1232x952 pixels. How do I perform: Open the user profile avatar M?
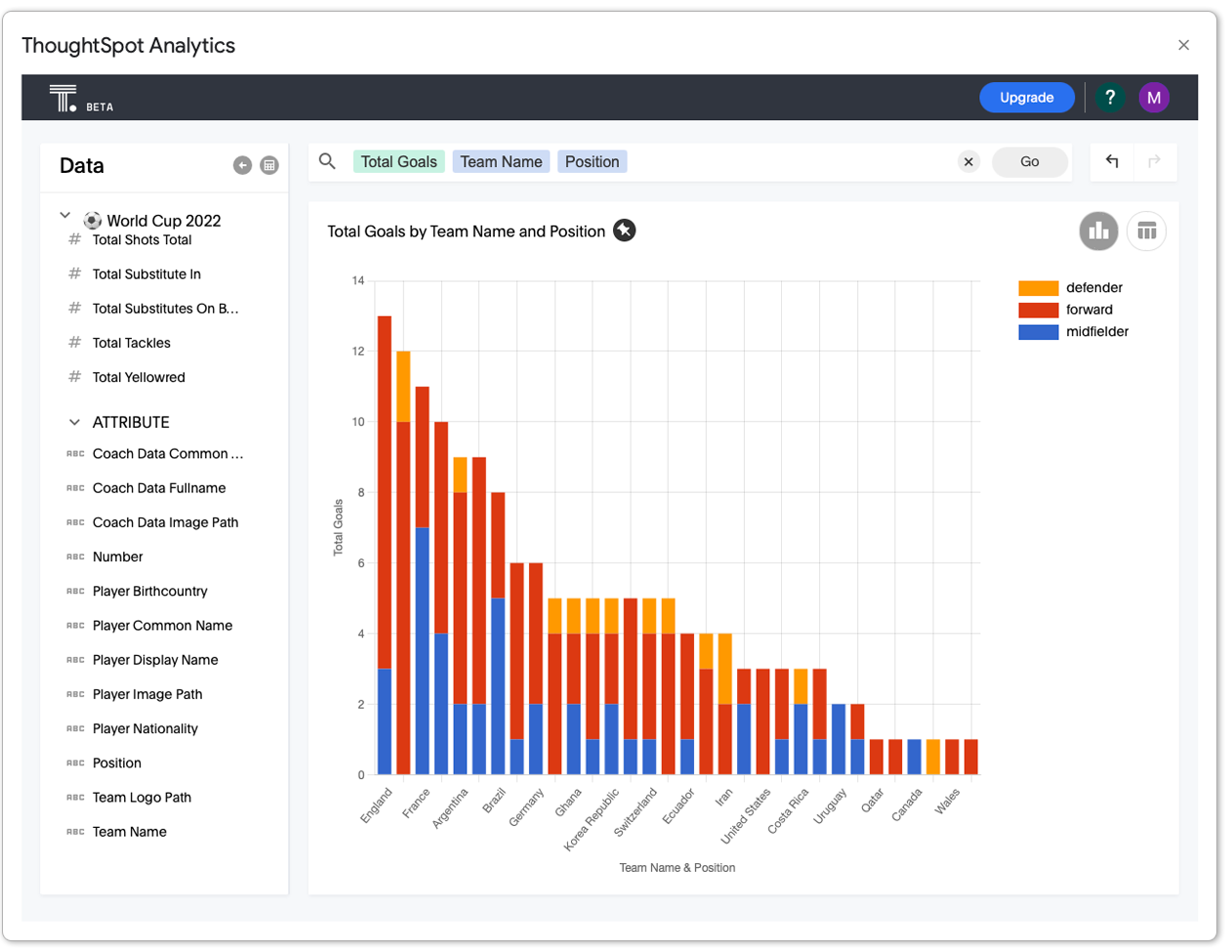[1154, 98]
